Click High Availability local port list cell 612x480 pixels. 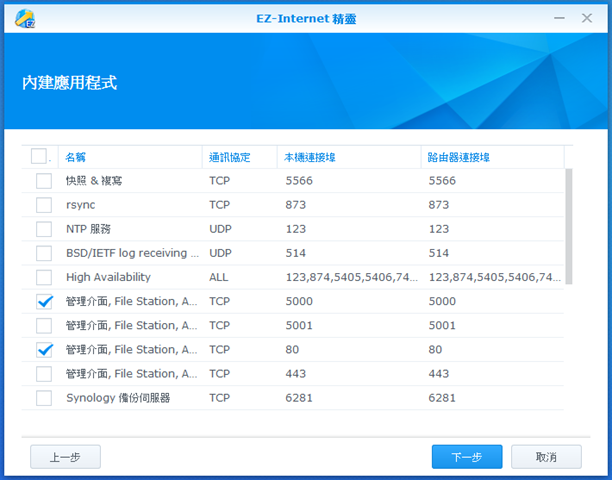click(352, 277)
